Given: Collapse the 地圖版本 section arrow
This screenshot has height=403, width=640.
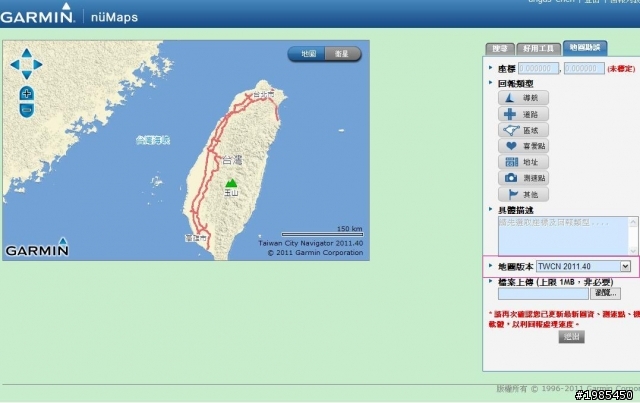Looking at the screenshot, I should click(x=491, y=265).
